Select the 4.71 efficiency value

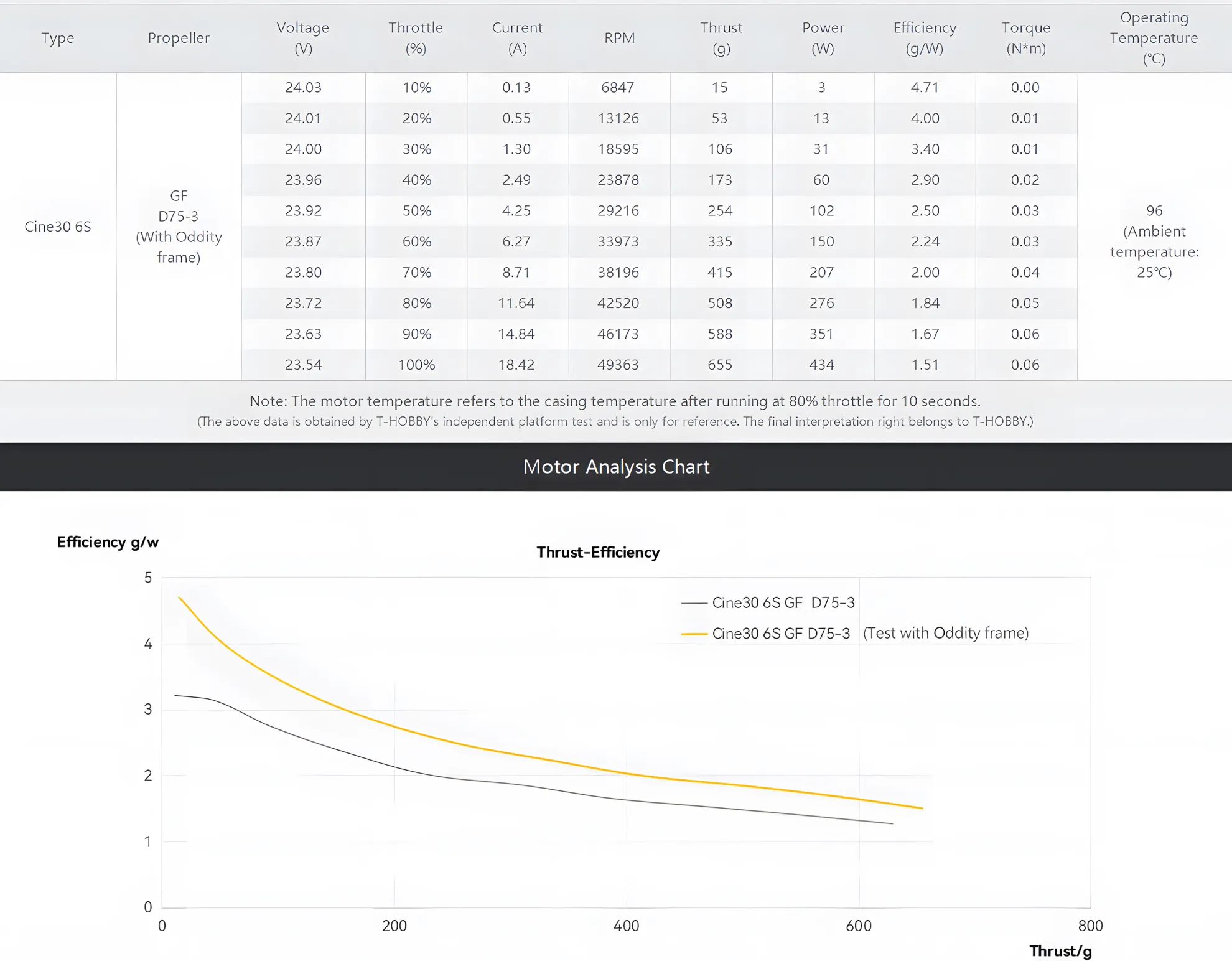(x=925, y=88)
